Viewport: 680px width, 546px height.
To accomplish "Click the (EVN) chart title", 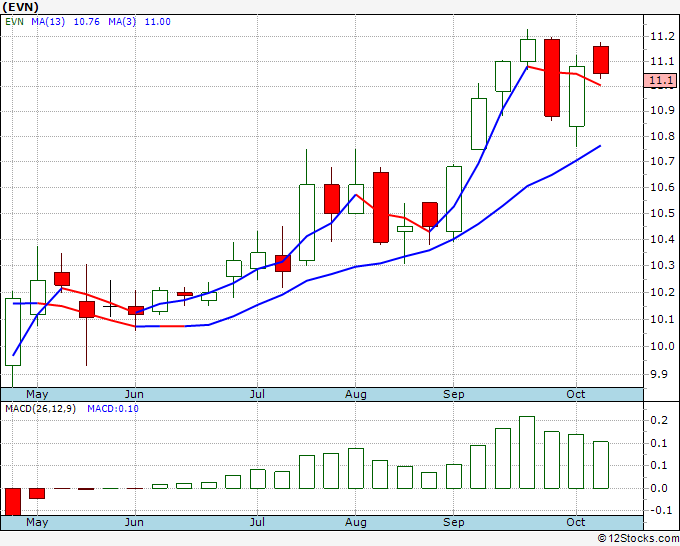I will pyautogui.click(x=20, y=7).
